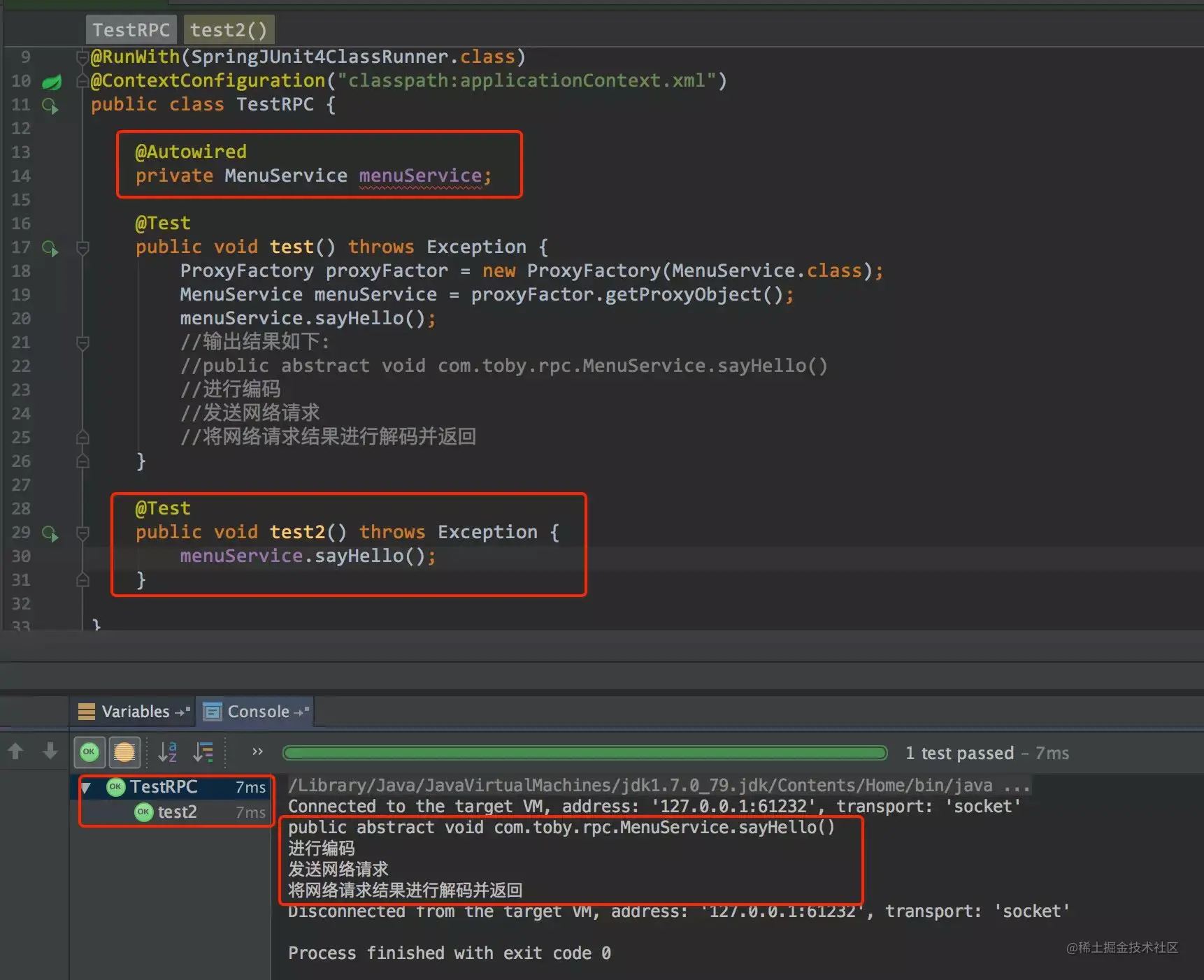Collapse the TestRPC tree node
Image resolution: width=1204 pixels, height=980 pixels.
click(x=87, y=788)
